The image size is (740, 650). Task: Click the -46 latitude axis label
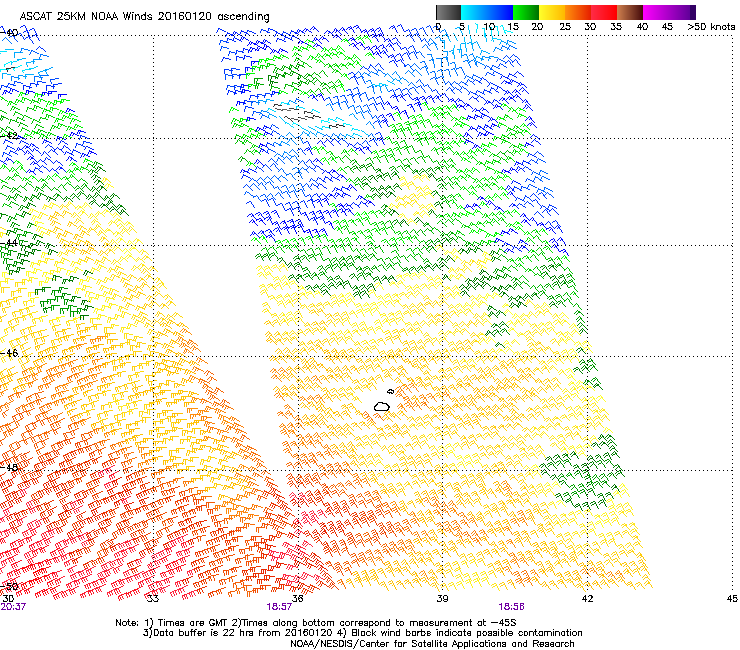tap(9, 353)
